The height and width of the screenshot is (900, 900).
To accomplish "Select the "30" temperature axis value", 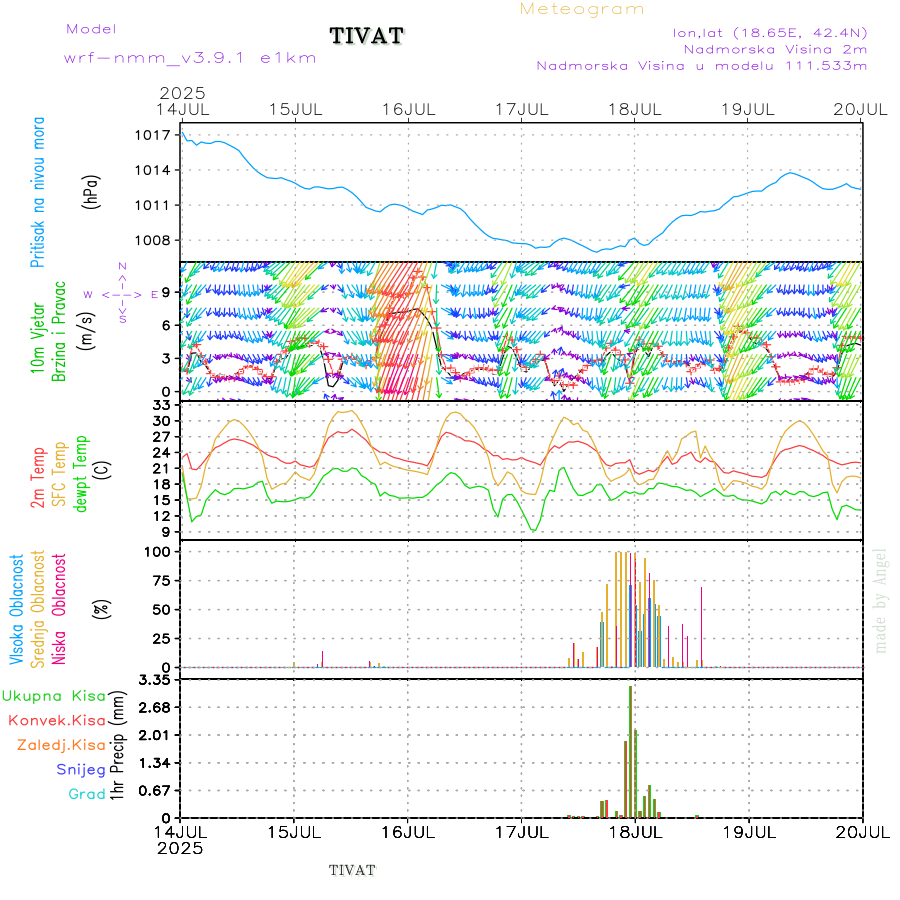I will pyautogui.click(x=162, y=421).
